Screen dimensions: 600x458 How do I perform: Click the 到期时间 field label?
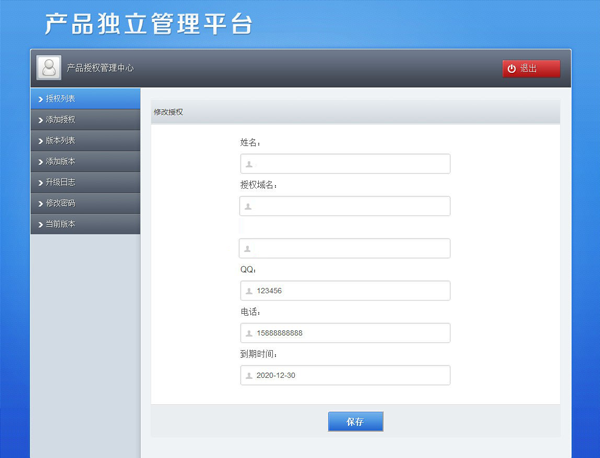258,354
